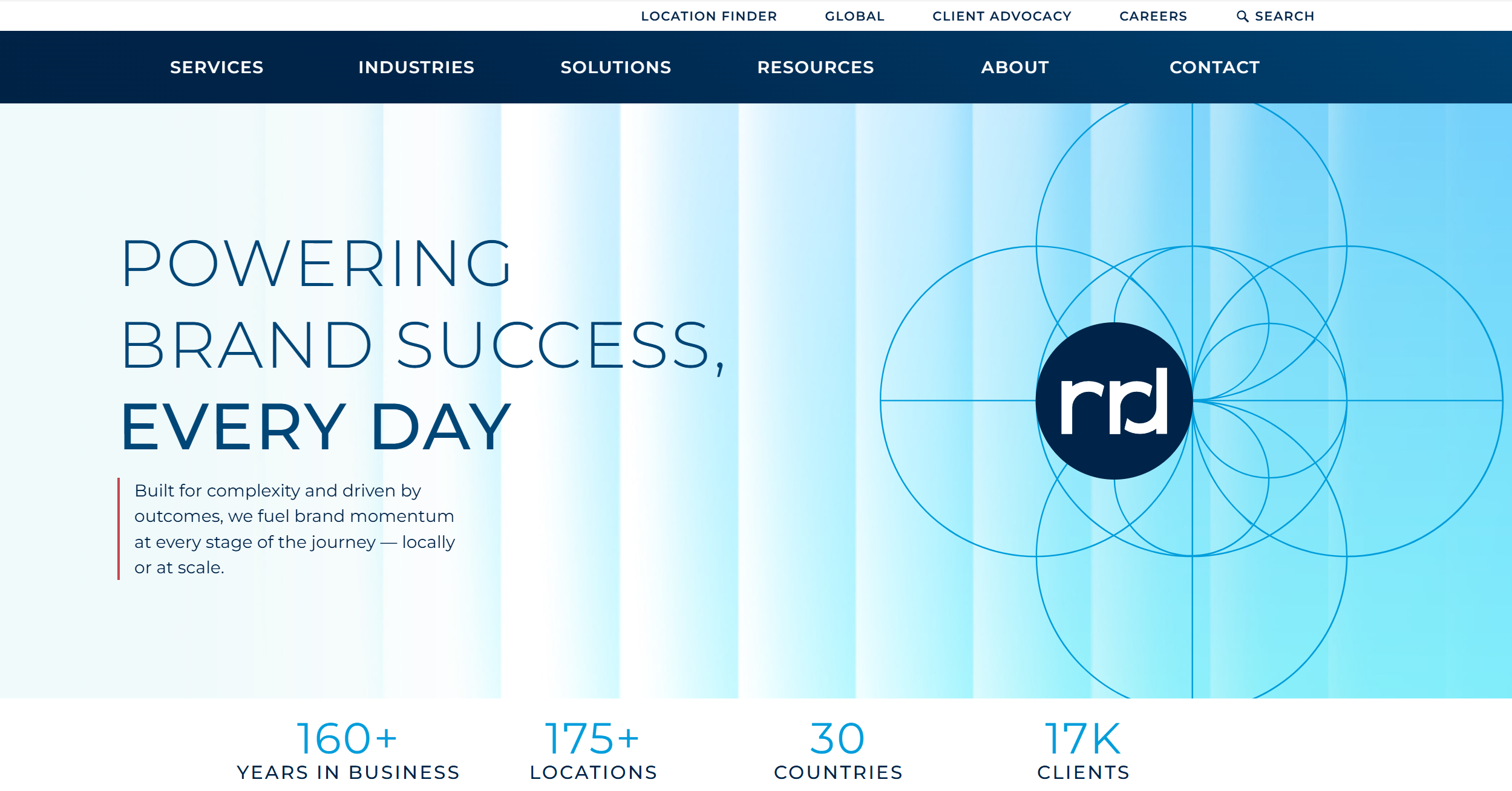Image resolution: width=1512 pixels, height=791 pixels.
Task: Open the Careers link
Action: click(1153, 16)
